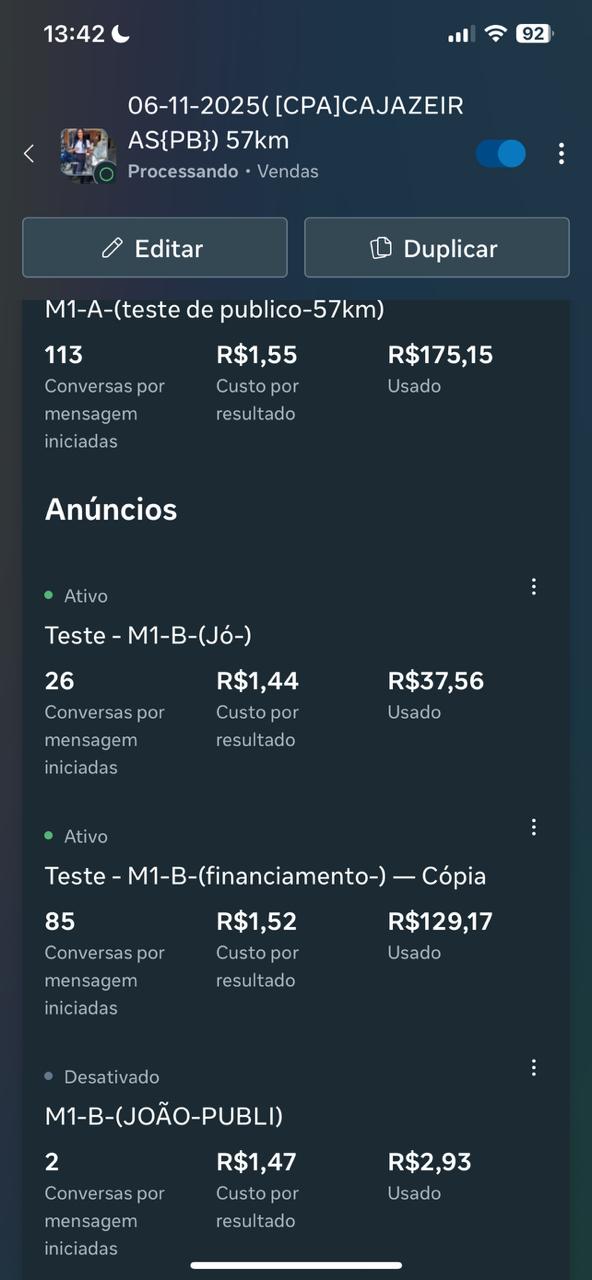Viewport: 592px width, 1280px height.
Task: Click the campaign profile picture thumbnail
Action: [x=88, y=155]
